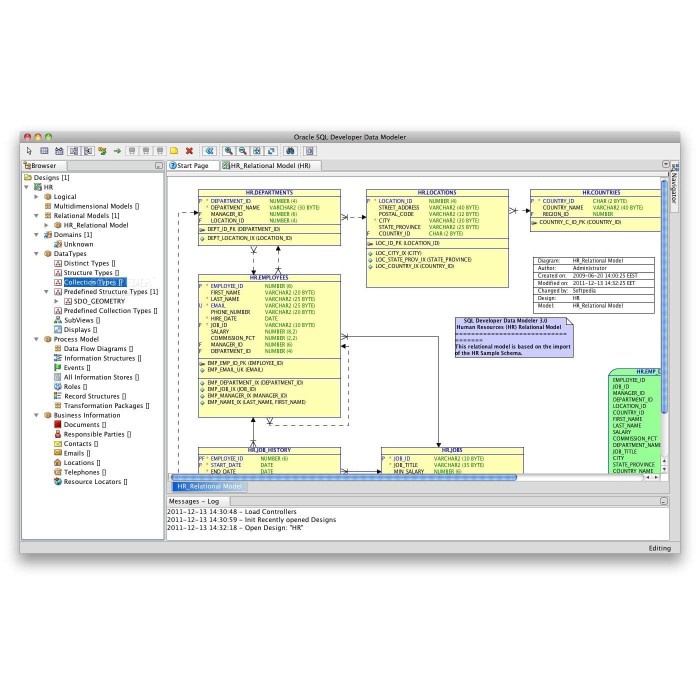Image resolution: width=700 pixels, height=700 pixels.
Task: Select the HR.EMPLOYEES table header
Action: pyautogui.click(x=269, y=278)
